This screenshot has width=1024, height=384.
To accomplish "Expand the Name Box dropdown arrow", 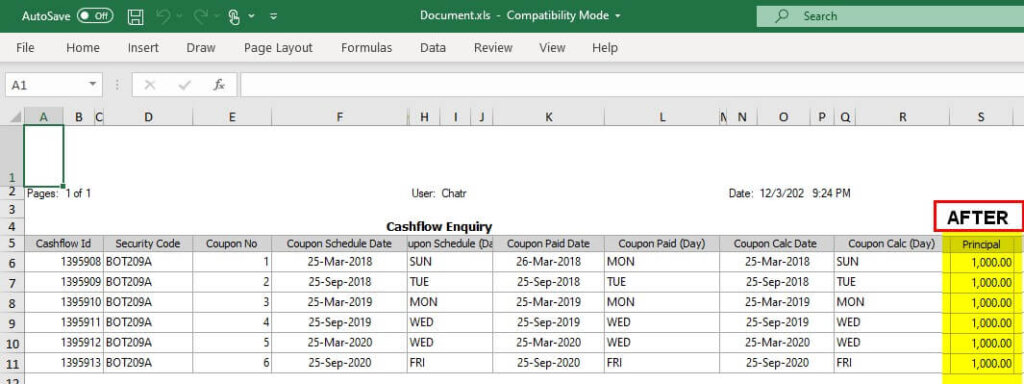I will pos(92,84).
